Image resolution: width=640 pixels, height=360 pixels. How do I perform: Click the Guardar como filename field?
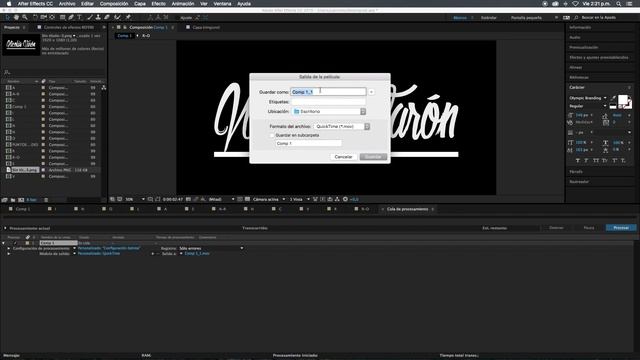point(328,92)
